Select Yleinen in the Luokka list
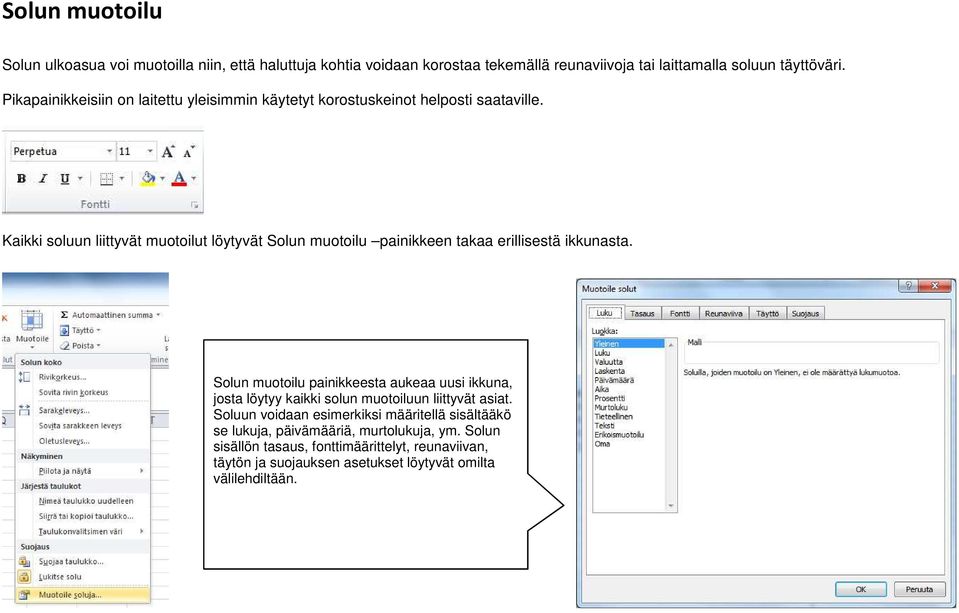The width and height of the screenshot is (959, 613). click(x=628, y=344)
